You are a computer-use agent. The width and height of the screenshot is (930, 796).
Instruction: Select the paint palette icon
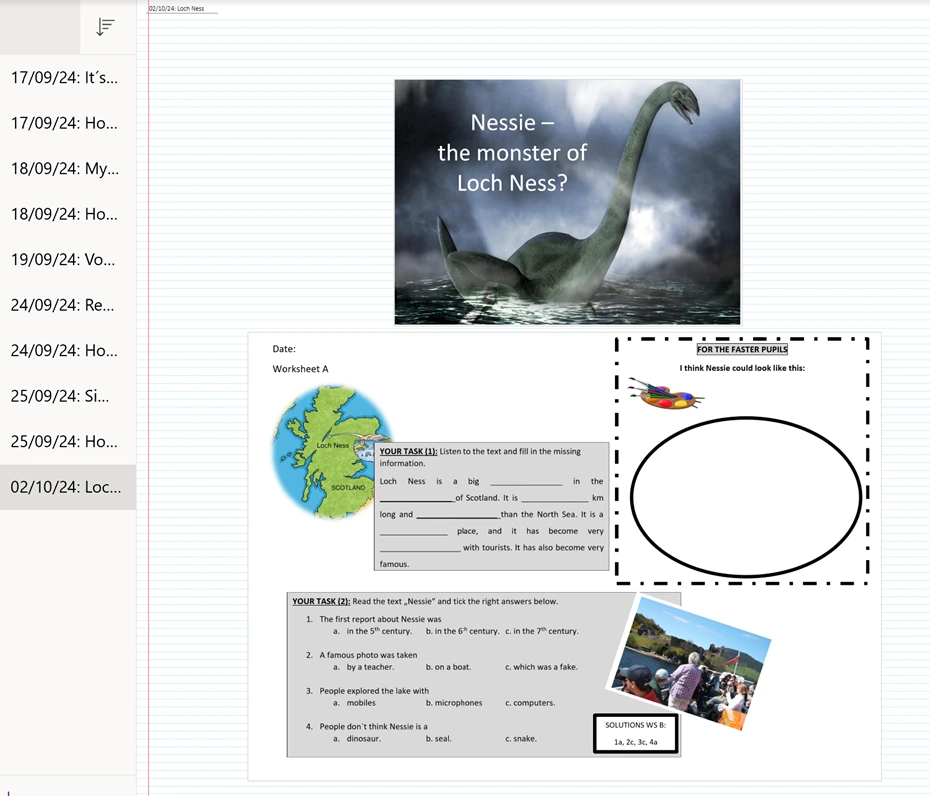pos(665,395)
